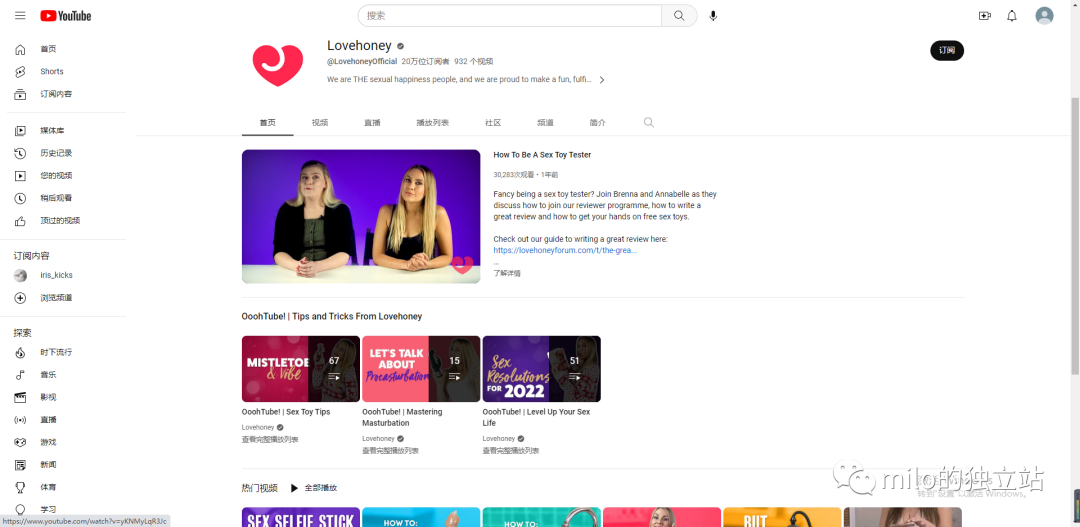Click the OoohTube! Tips and Tricks section heading
Screen dimensions: 1080x527
(x=331, y=317)
